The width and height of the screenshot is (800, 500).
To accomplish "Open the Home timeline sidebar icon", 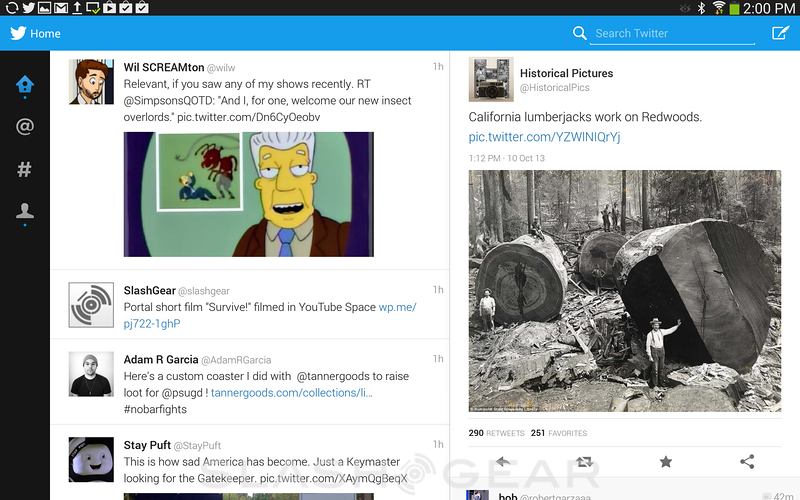I will (x=25, y=85).
